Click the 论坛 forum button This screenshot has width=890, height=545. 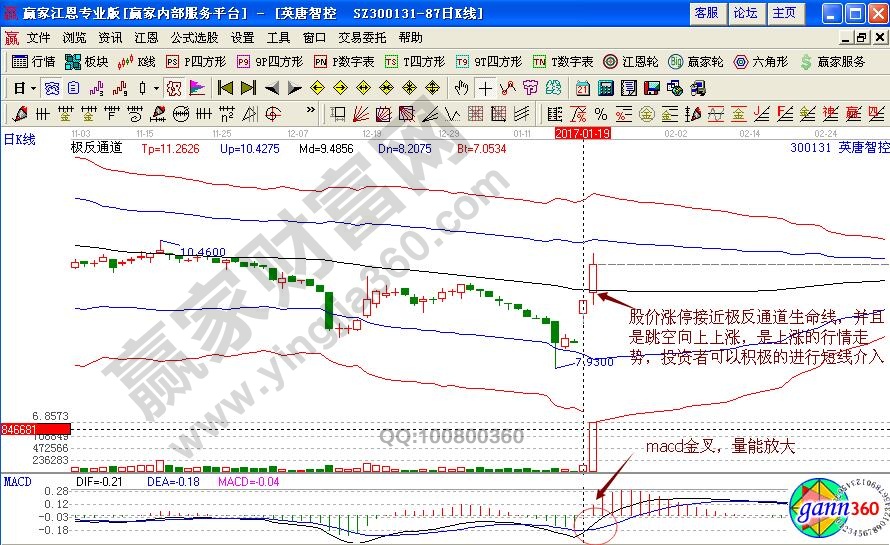click(x=745, y=13)
